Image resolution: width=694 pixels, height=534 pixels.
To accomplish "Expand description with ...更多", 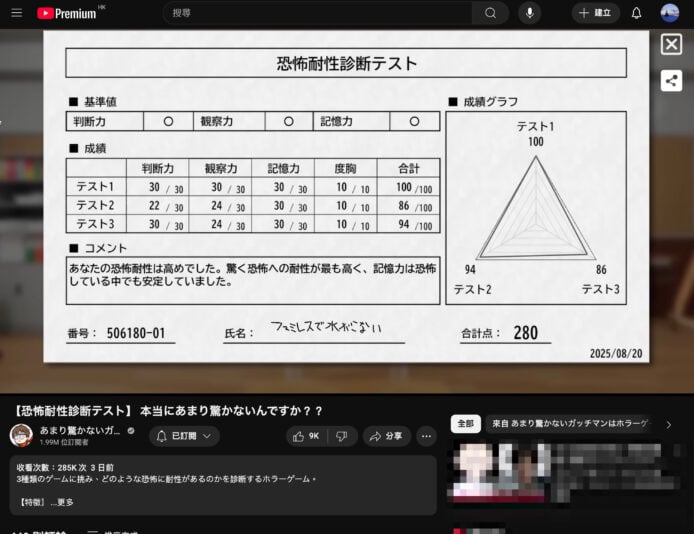I will (61, 501).
